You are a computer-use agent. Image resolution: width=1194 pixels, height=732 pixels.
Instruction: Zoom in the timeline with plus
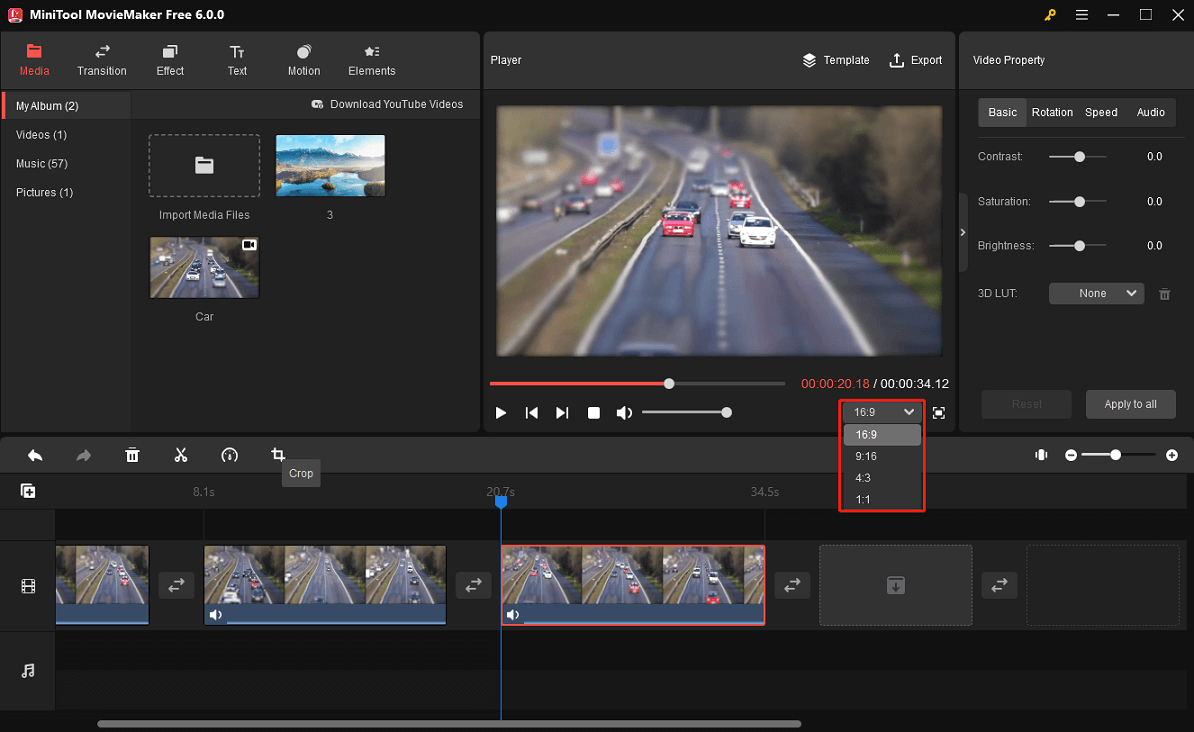tap(1172, 456)
